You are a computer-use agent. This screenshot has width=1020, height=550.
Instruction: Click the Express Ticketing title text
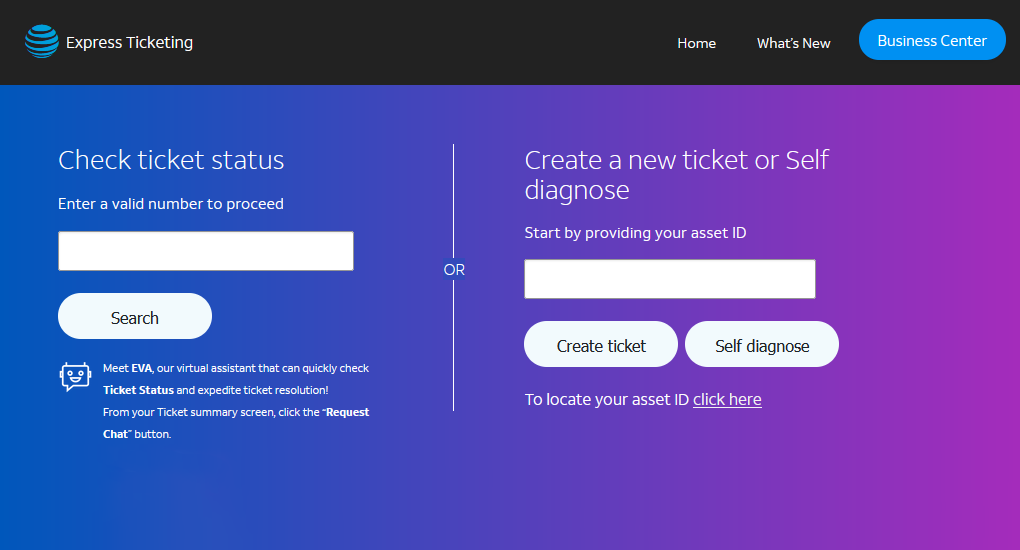click(x=129, y=42)
